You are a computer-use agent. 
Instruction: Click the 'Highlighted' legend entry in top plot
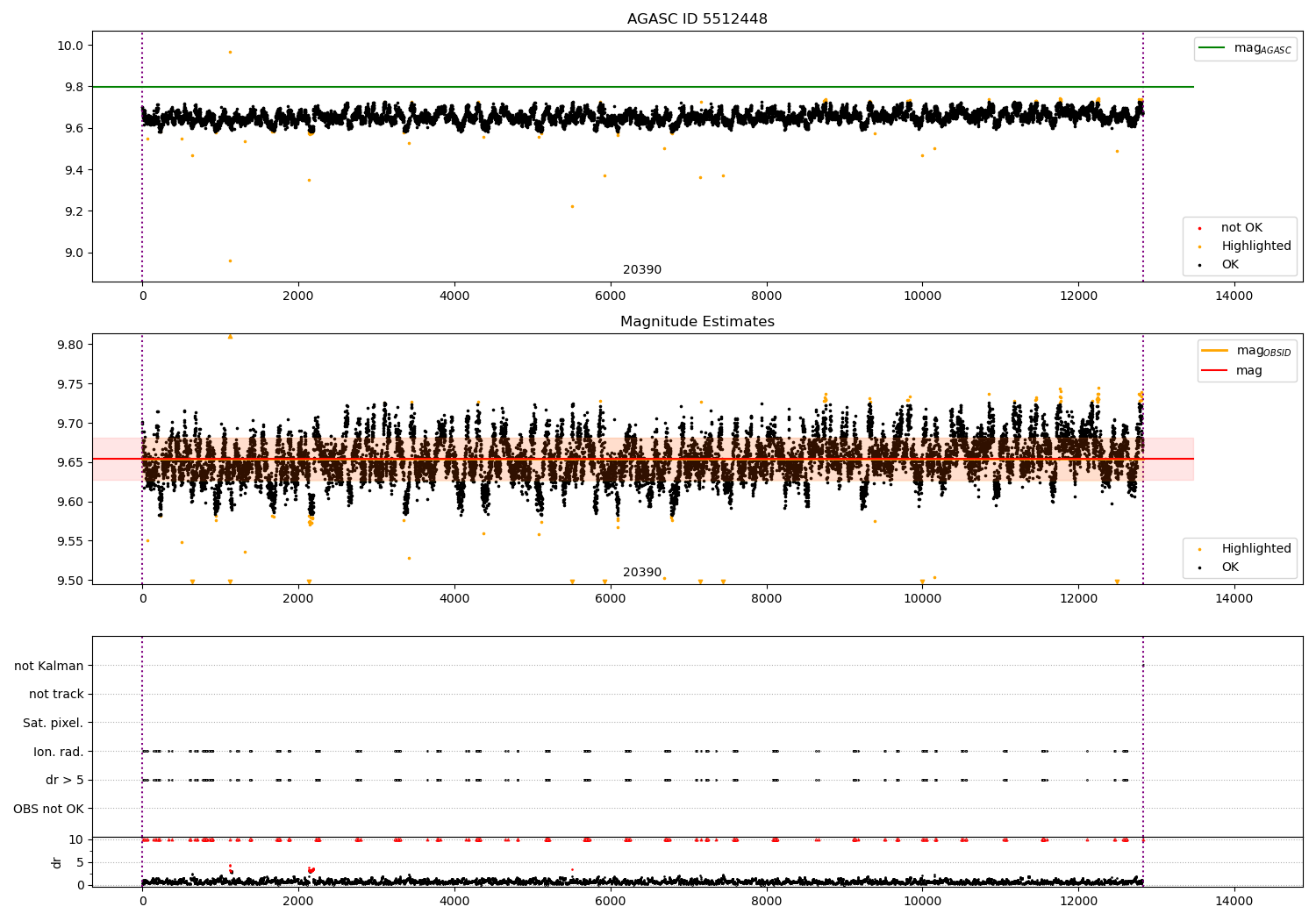pyautogui.click(x=1255, y=246)
